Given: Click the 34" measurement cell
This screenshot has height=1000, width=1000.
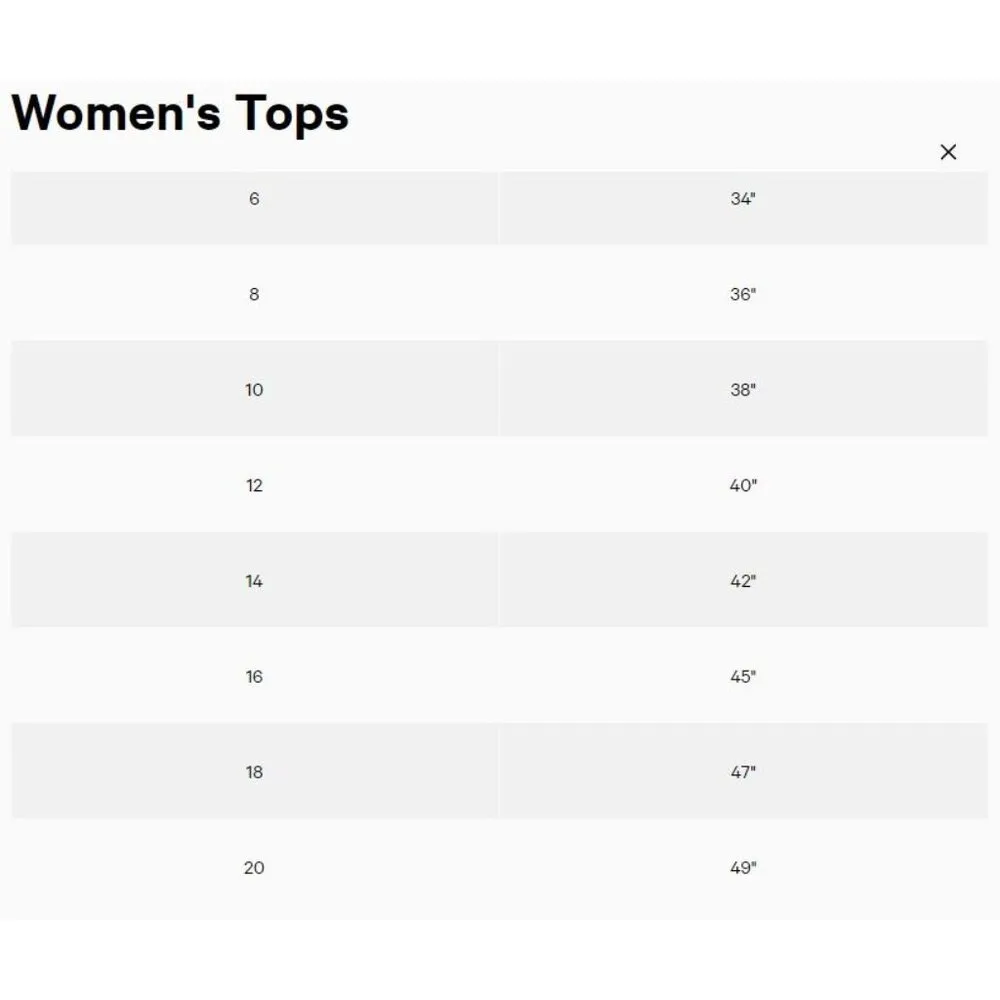Looking at the screenshot, I should (x=743, y=199).
